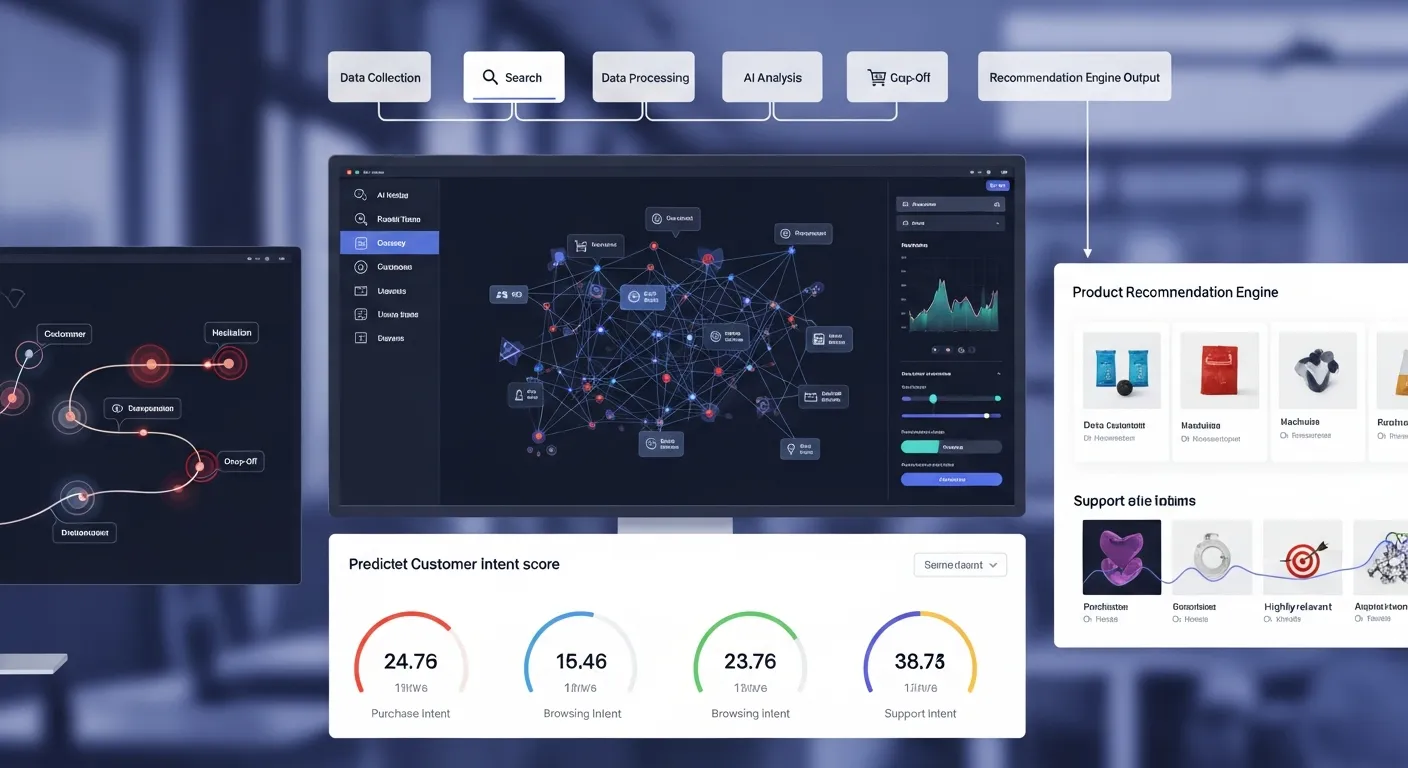Viewport: 1408px width, 768px height.
Task: Click the wide blue button below the teal switch
Action: pyautogui.click(x=950, y=480)
